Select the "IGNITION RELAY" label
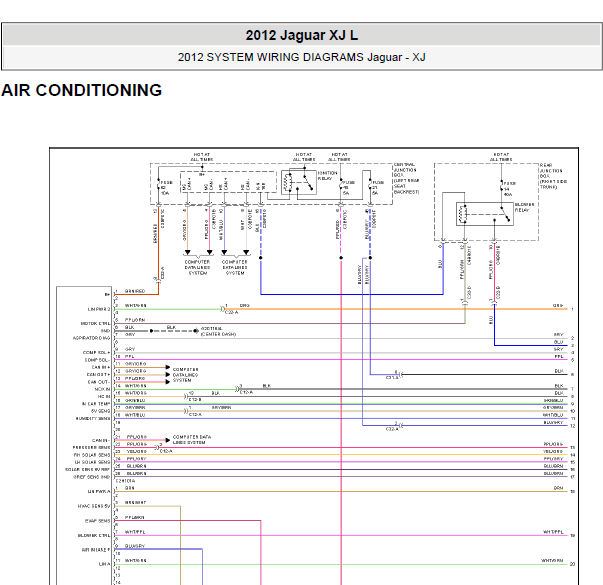Image resolution: width=603 pixels, height=585 pixels. tap(327, 176)
